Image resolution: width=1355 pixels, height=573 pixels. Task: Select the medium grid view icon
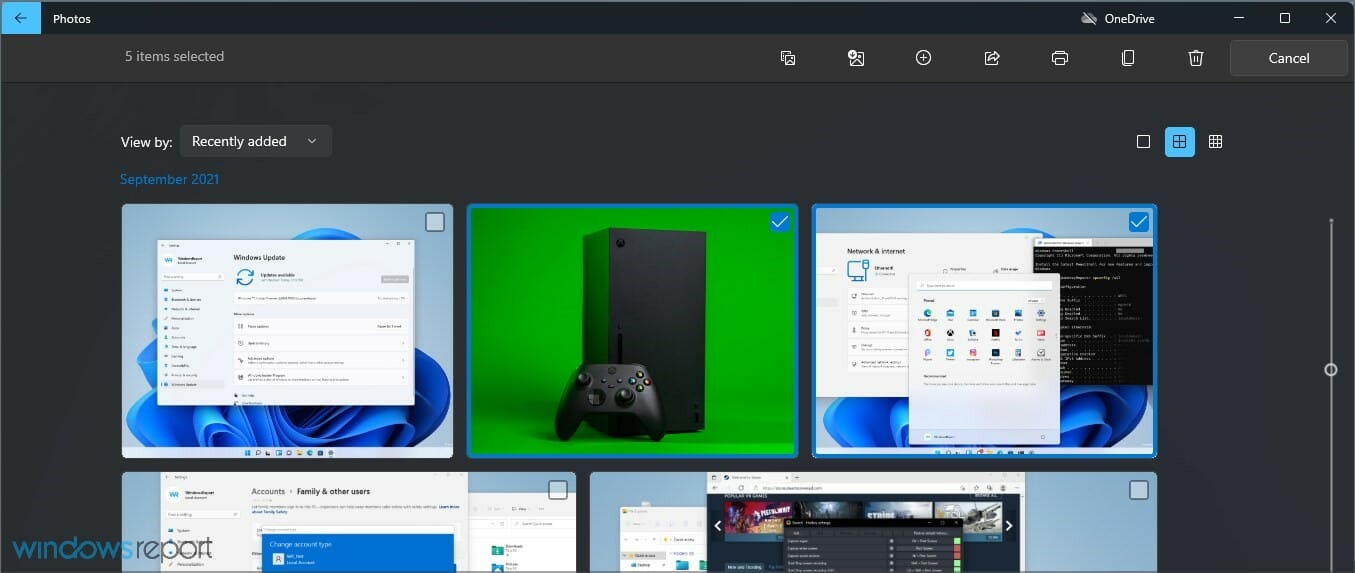pos(1180,142)
